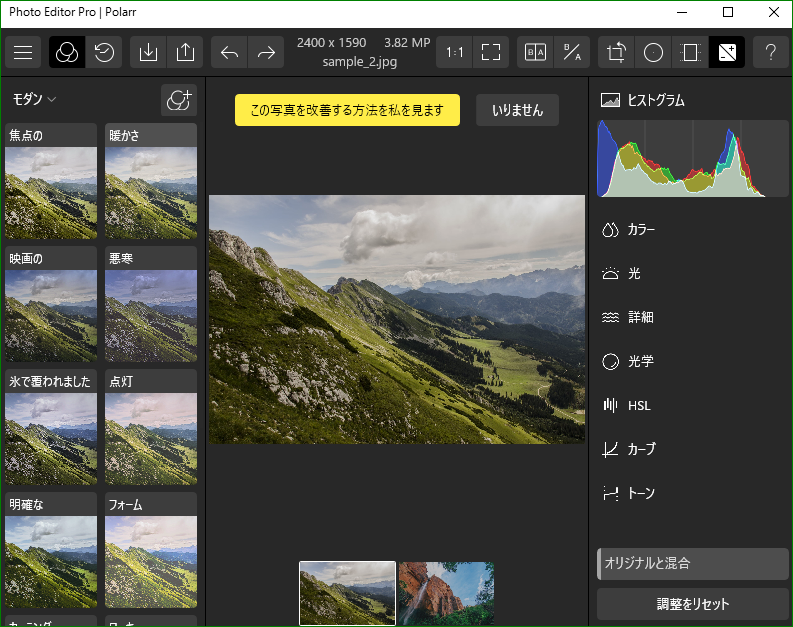Click the export photo upload icon
Viewport: 793px width, 627px height.
[185, 52]
